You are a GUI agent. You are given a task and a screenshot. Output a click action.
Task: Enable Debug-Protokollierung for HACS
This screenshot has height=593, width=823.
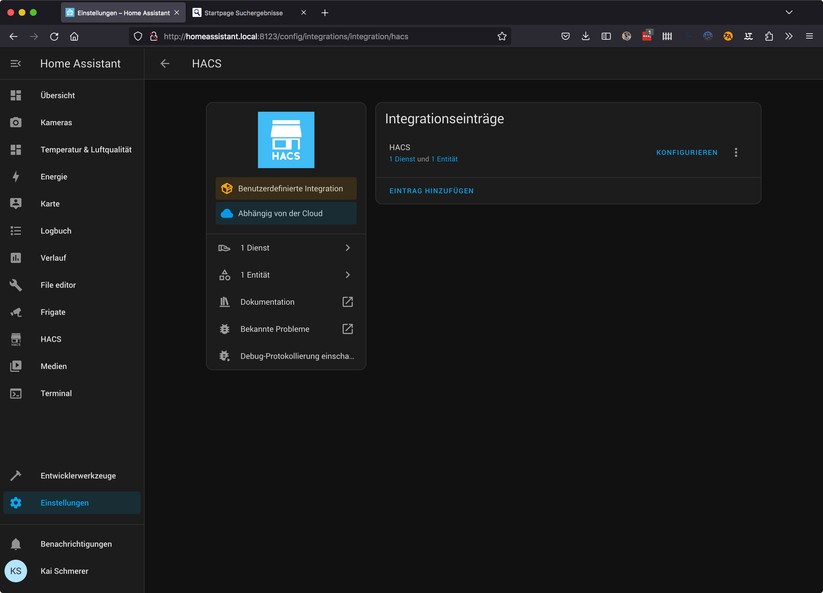(x=285, y=355)
